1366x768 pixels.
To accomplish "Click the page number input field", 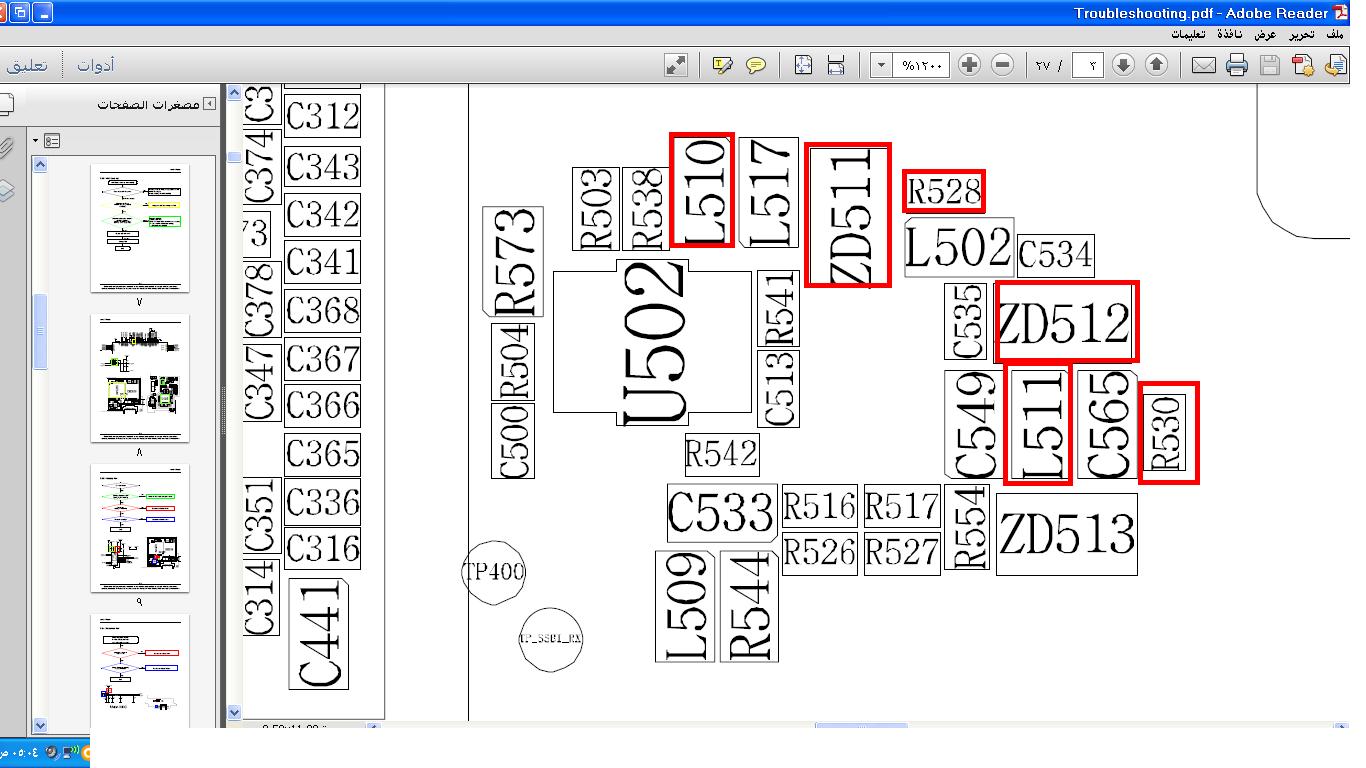I will (x=1087, y=65).
